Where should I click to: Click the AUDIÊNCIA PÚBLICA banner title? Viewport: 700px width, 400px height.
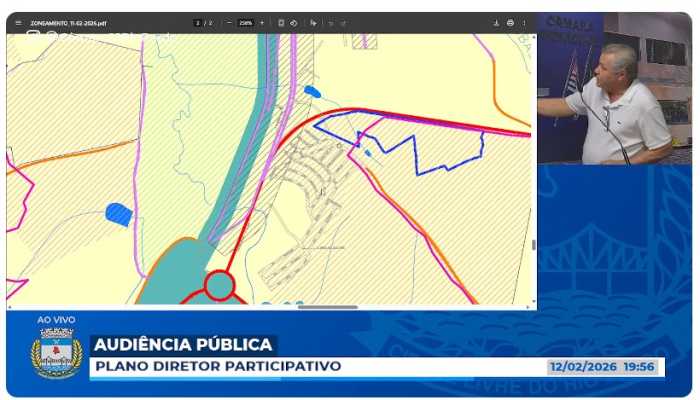182,344
